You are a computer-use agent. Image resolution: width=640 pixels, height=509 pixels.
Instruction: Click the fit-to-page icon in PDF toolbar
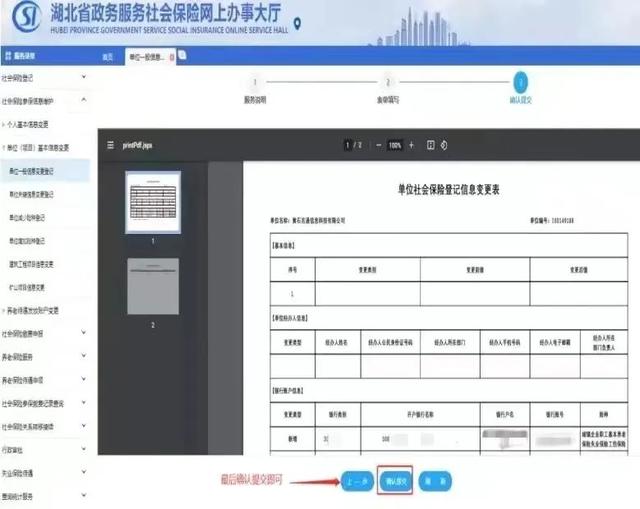(x=431, y=145)
